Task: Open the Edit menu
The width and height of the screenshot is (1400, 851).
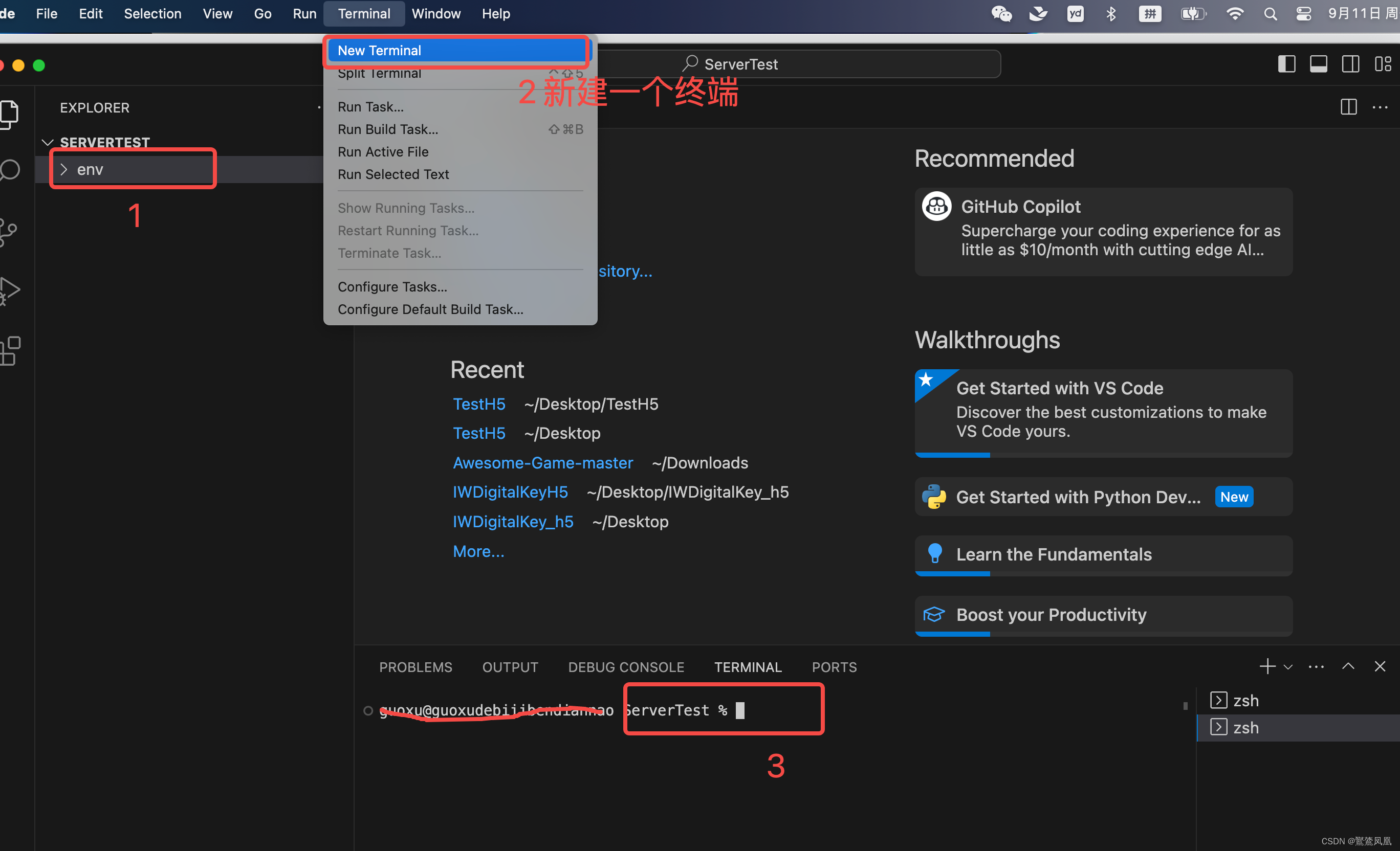Action: click(91, 14)
